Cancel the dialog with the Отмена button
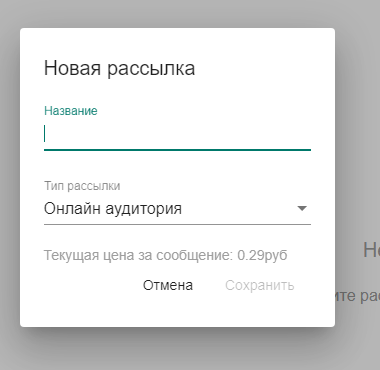Viewport: 380px width, 370px height. pos(168,285)
